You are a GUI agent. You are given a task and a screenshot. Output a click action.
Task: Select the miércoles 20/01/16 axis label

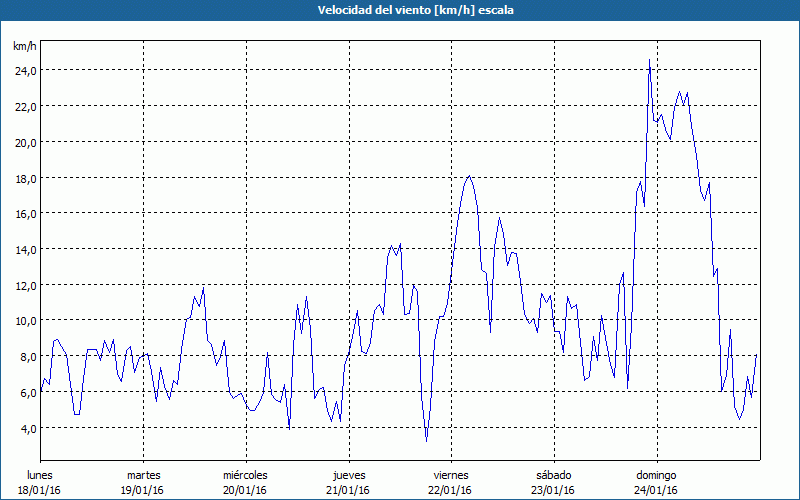[x=245, y=482]
